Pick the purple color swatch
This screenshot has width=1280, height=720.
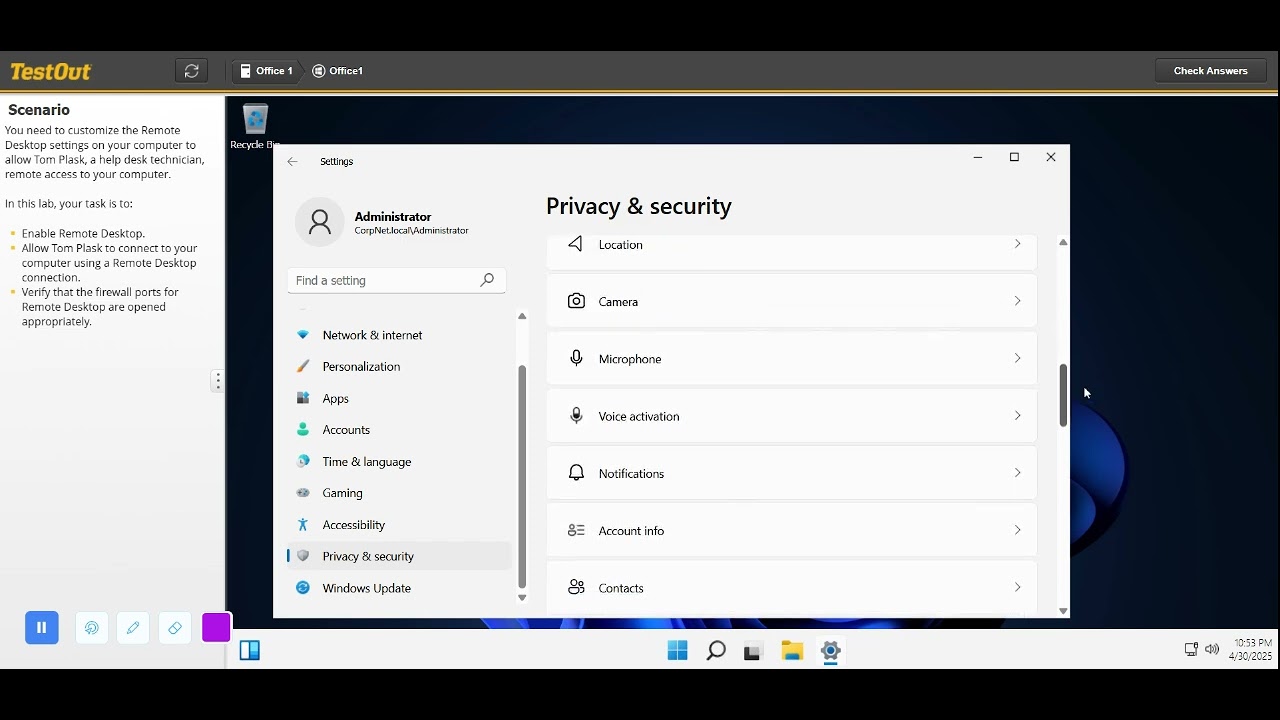coord(216,628)
